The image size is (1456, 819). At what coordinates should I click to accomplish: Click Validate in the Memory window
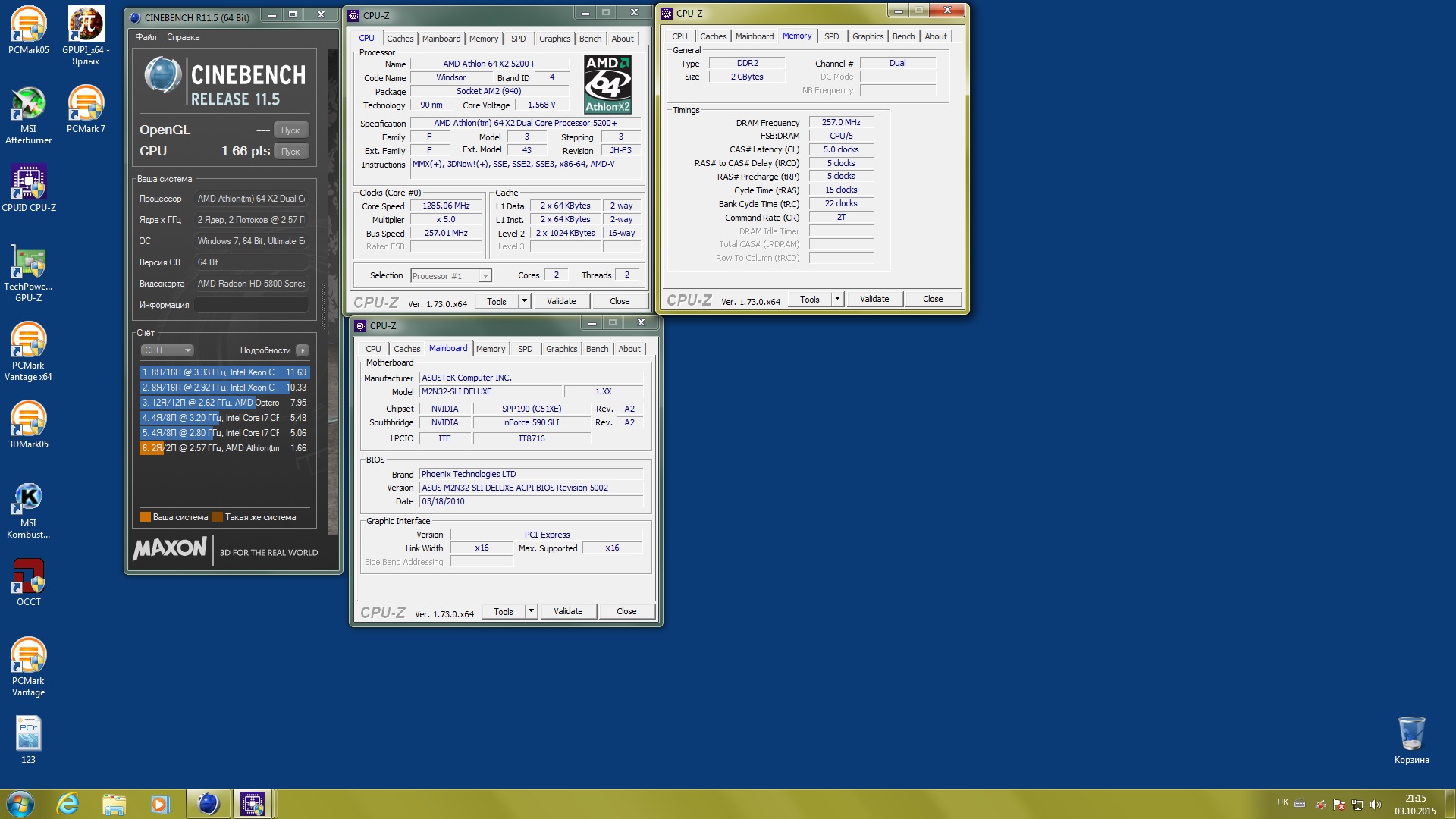[874, 299]
